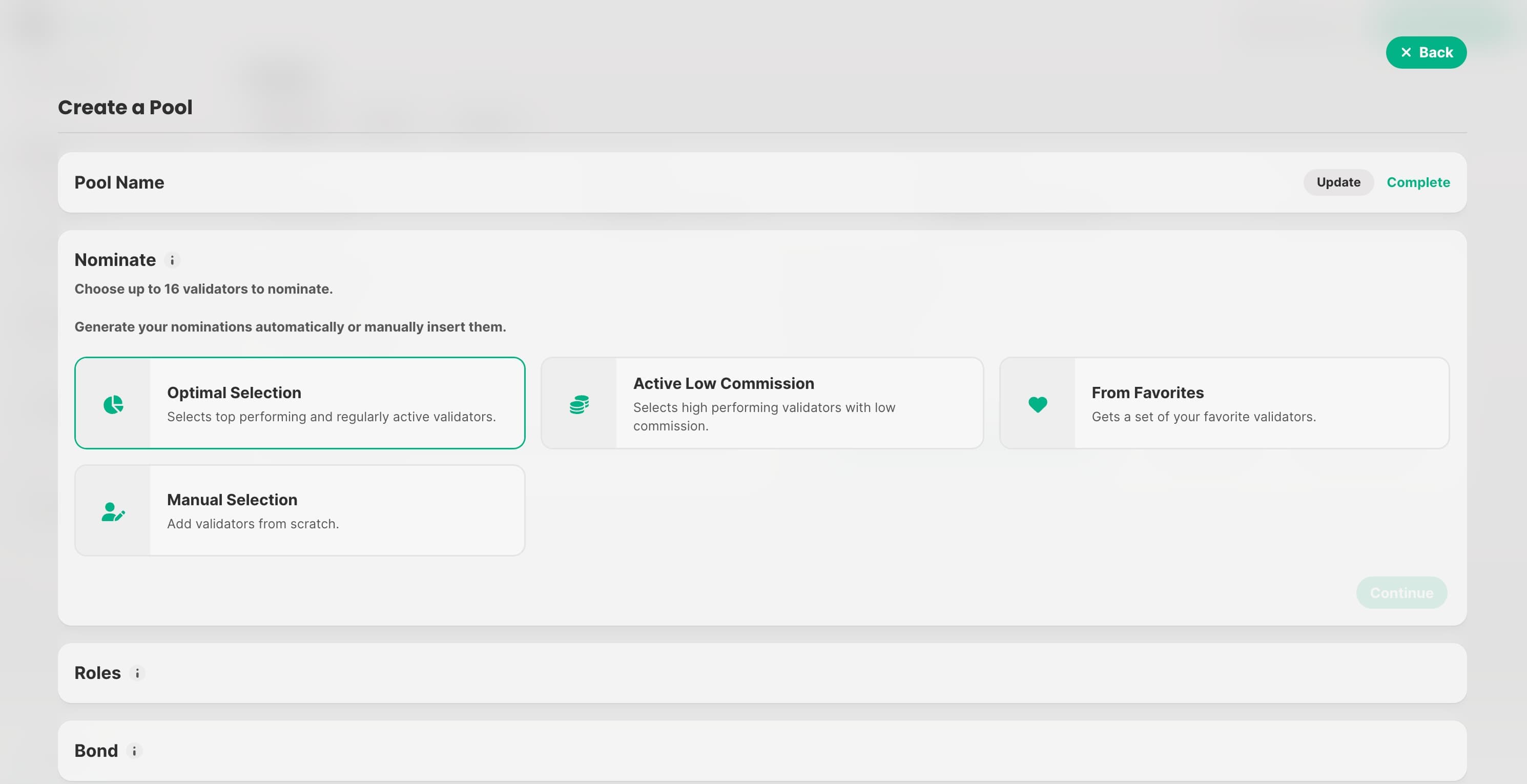Expand the Roles section
Viewport: 1527px width, 784px height.
click(98, 673)
